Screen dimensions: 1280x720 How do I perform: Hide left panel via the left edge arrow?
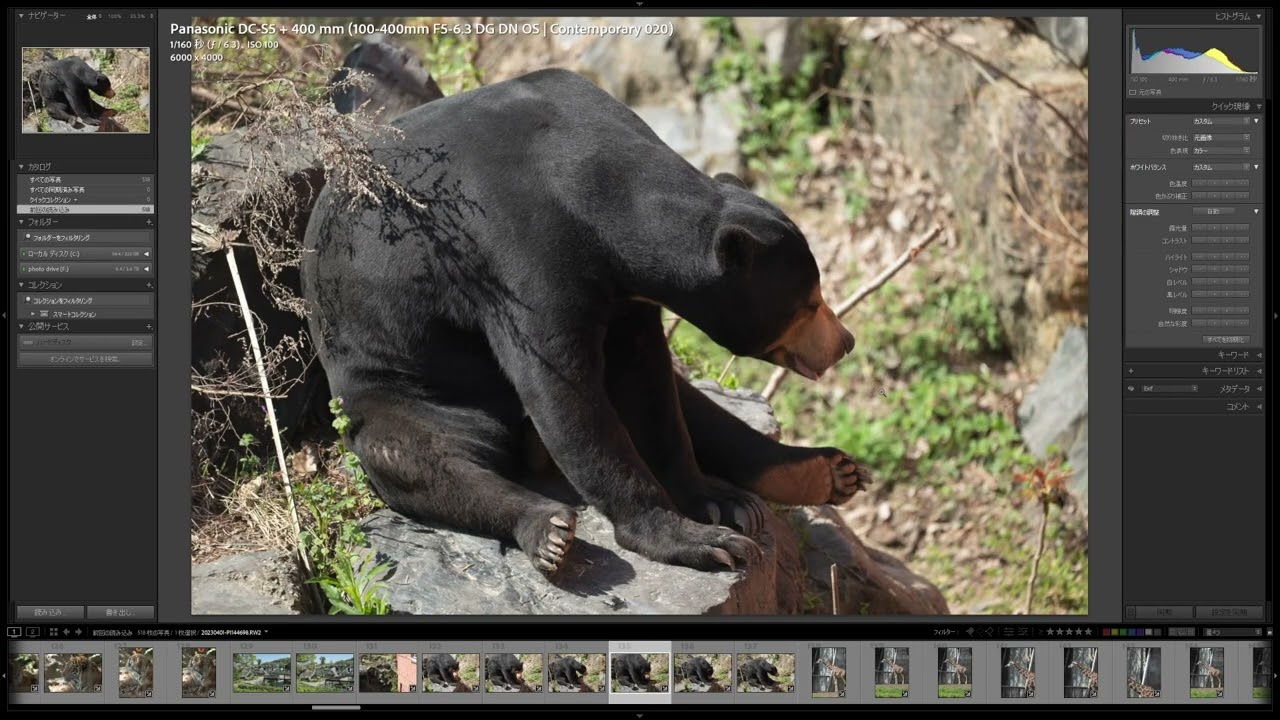click(x=4, y=316)
